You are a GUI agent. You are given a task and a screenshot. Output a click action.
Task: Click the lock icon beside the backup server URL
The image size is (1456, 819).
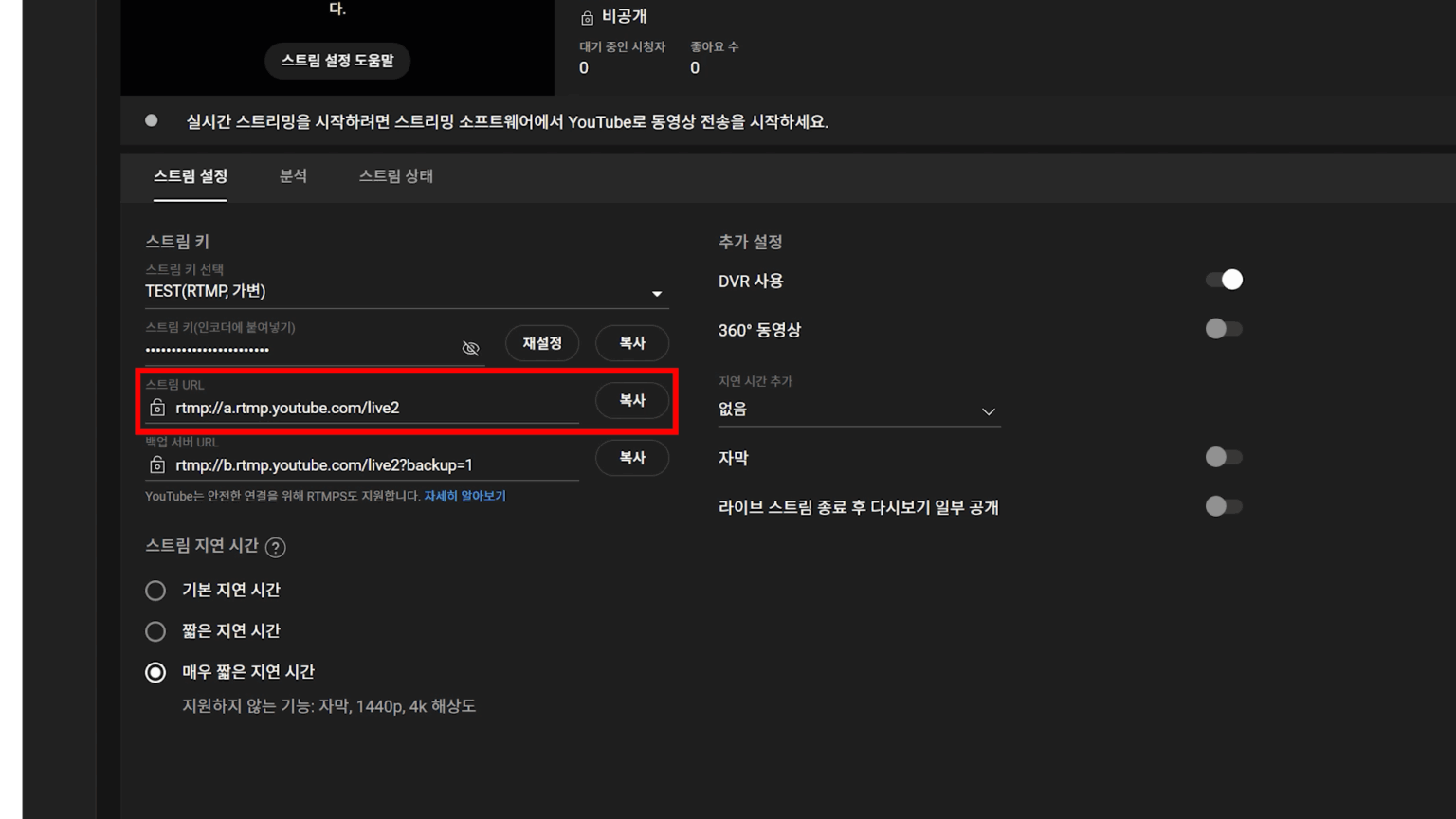point(157,464)
